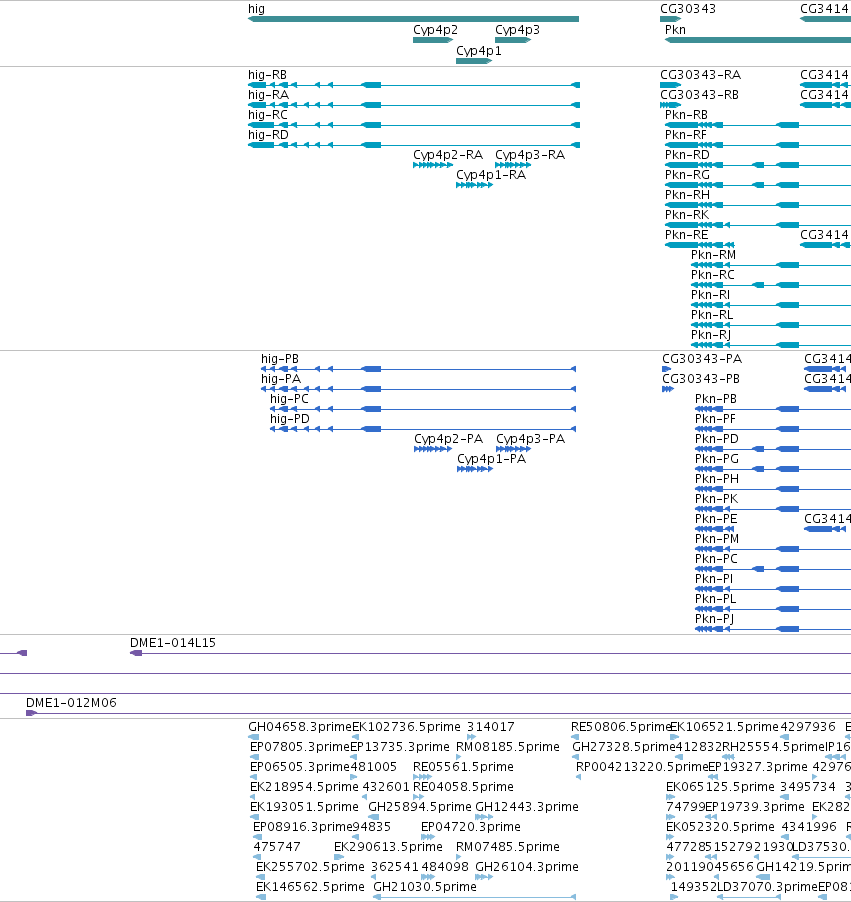Open the hig-PC protein label
This screenshot has height=902, width=851.
click(289, 399)
